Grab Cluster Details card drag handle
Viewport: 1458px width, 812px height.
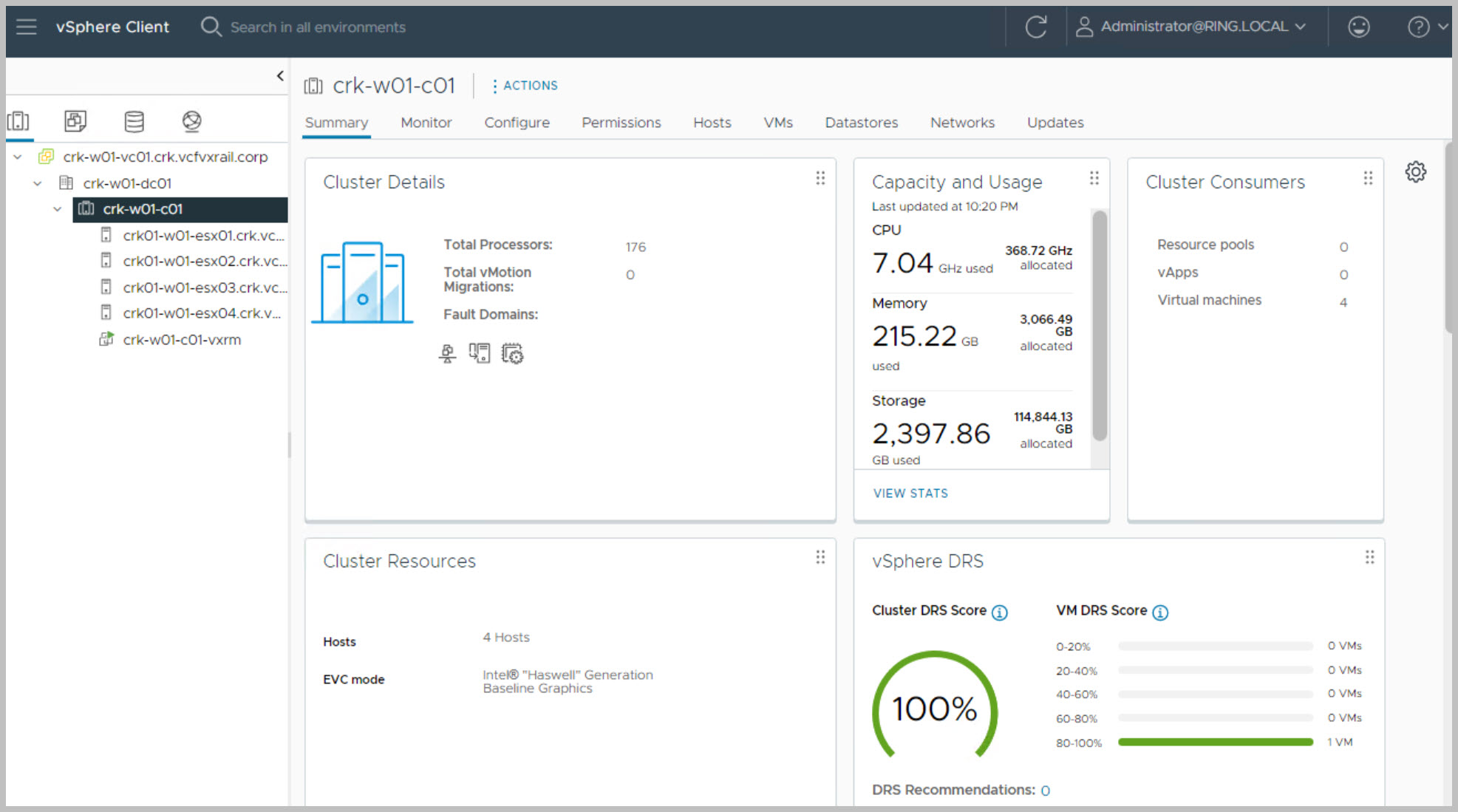click(x=820, y=178)
